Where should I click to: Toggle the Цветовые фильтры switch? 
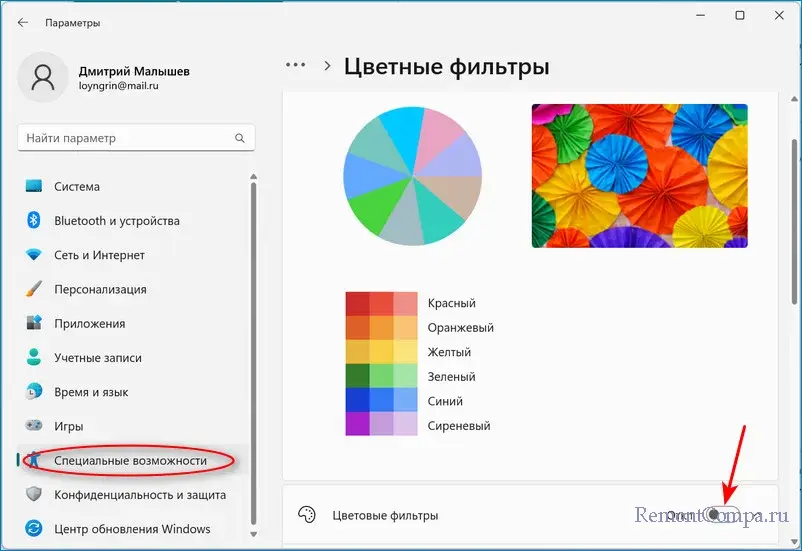pos(724,514)
